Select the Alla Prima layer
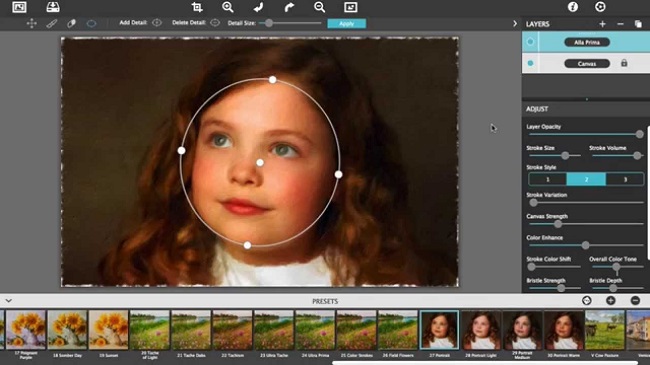The height and width of the screenshot is (365, 650). (x=587, y=42)
